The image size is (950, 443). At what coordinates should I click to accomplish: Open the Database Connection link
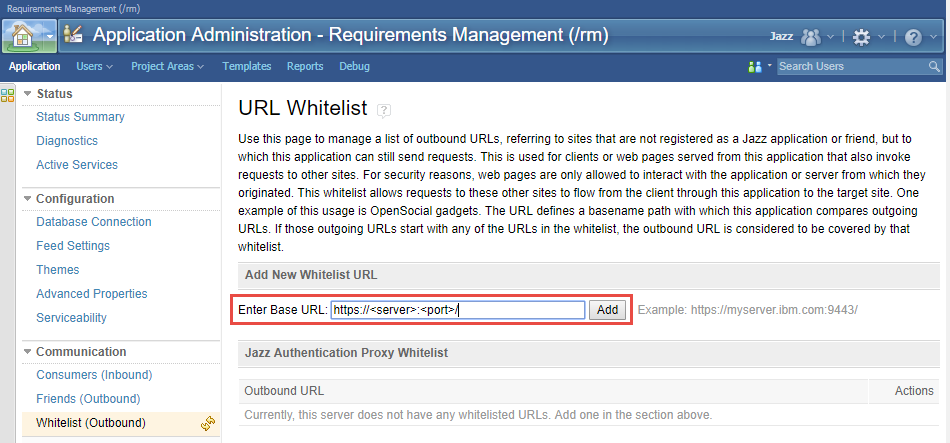click(x=94, y=222)
